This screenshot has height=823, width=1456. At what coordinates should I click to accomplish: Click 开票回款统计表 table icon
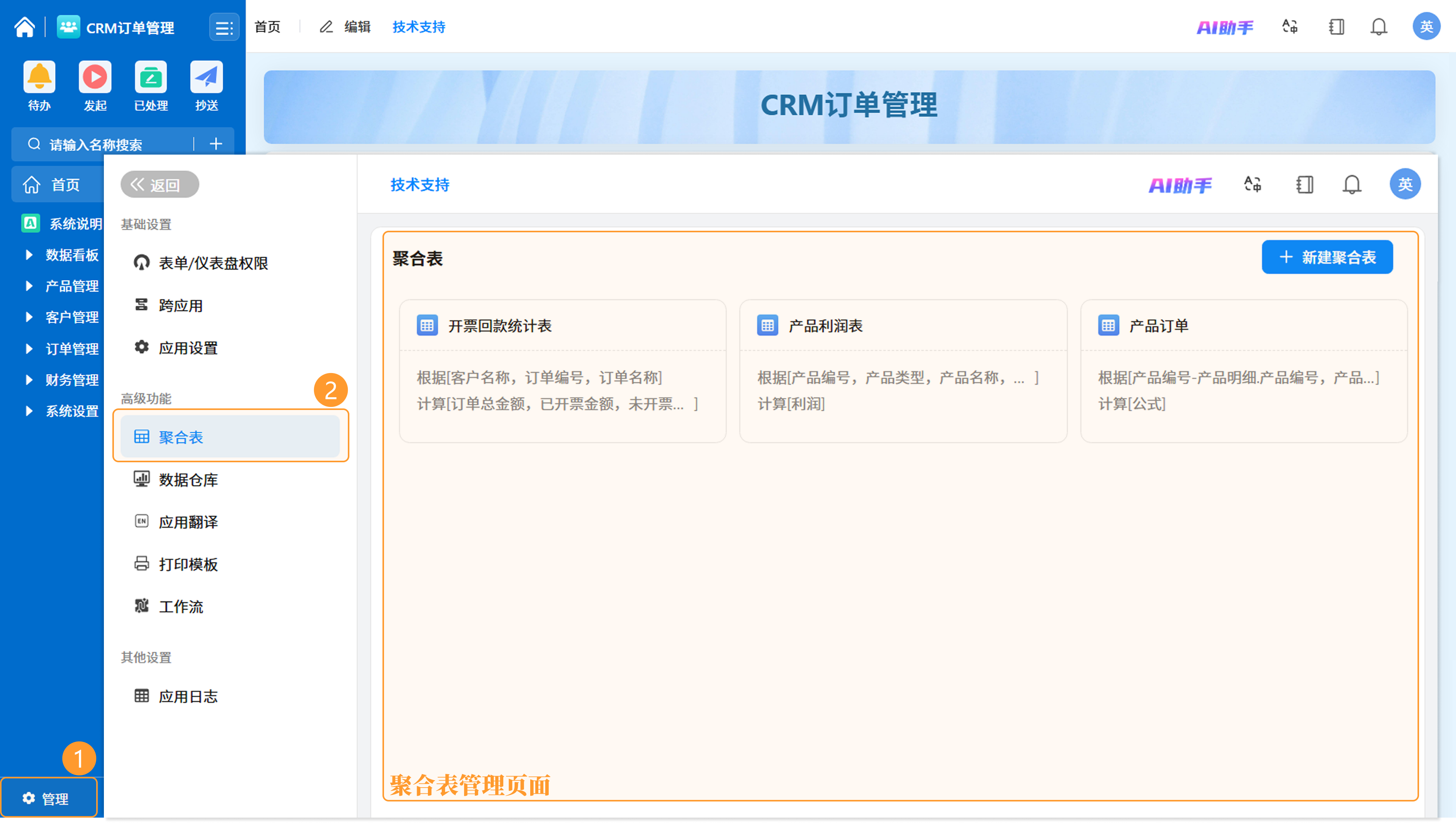pos(427,326)
